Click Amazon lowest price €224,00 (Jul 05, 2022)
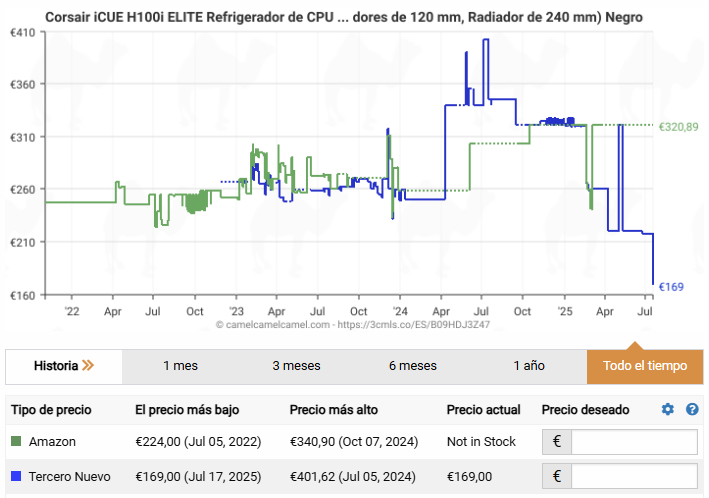The height and width of the screenshot is (498, 709). [198, 441]
